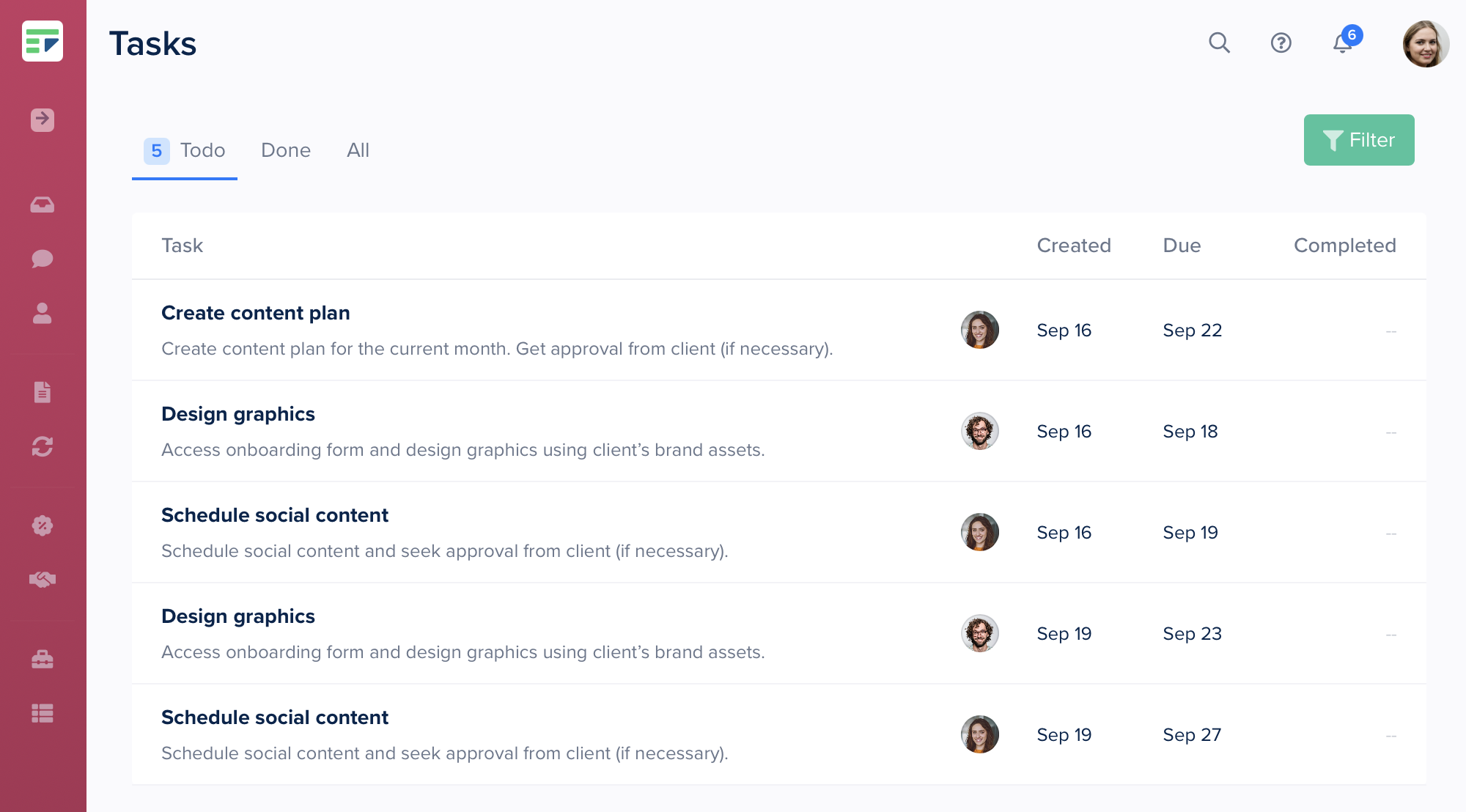
Task: Click the search icon in header
Action: pos(1221,43)
